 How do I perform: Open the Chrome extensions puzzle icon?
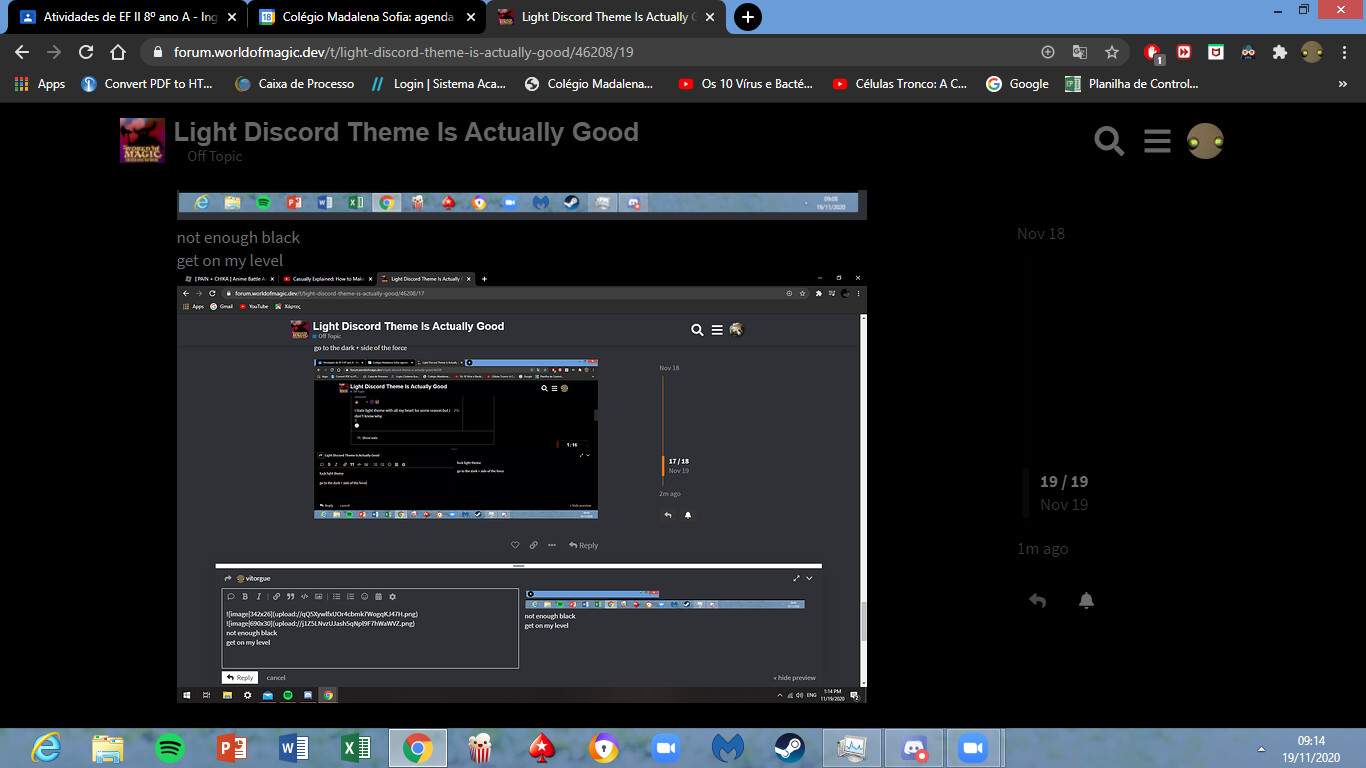pos(1279,52)
